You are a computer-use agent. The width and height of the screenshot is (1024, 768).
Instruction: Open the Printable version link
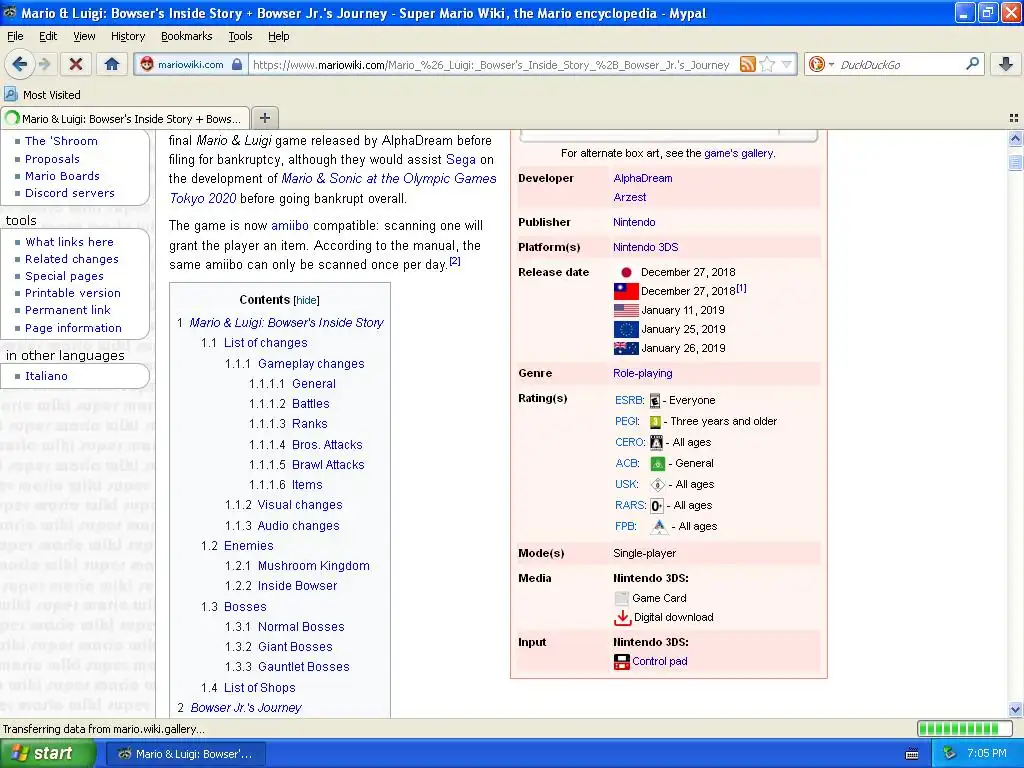pos(72,293)
